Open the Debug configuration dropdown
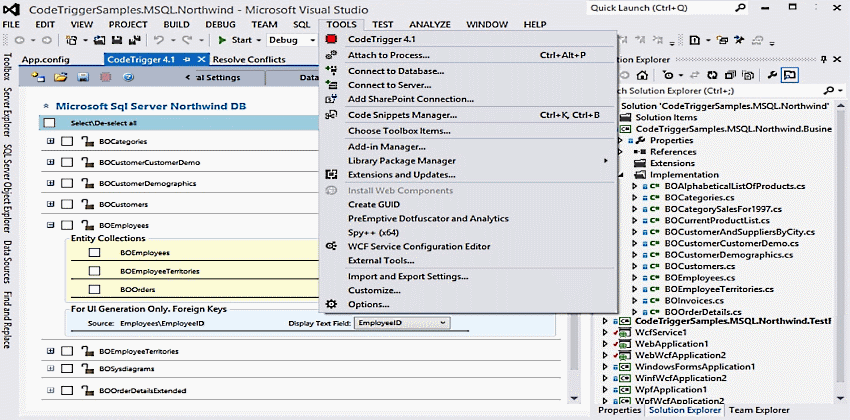This screenshot has height=420, width=850. (x=311, y=41)
